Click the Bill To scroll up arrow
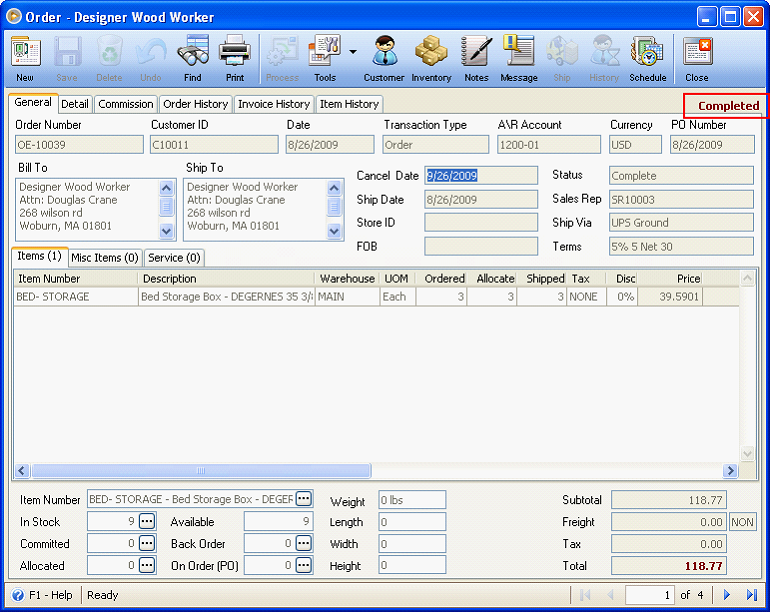Image resolution: width=771 pixels, height=613 pixels. pyautogui.click(x=167, y=188)
